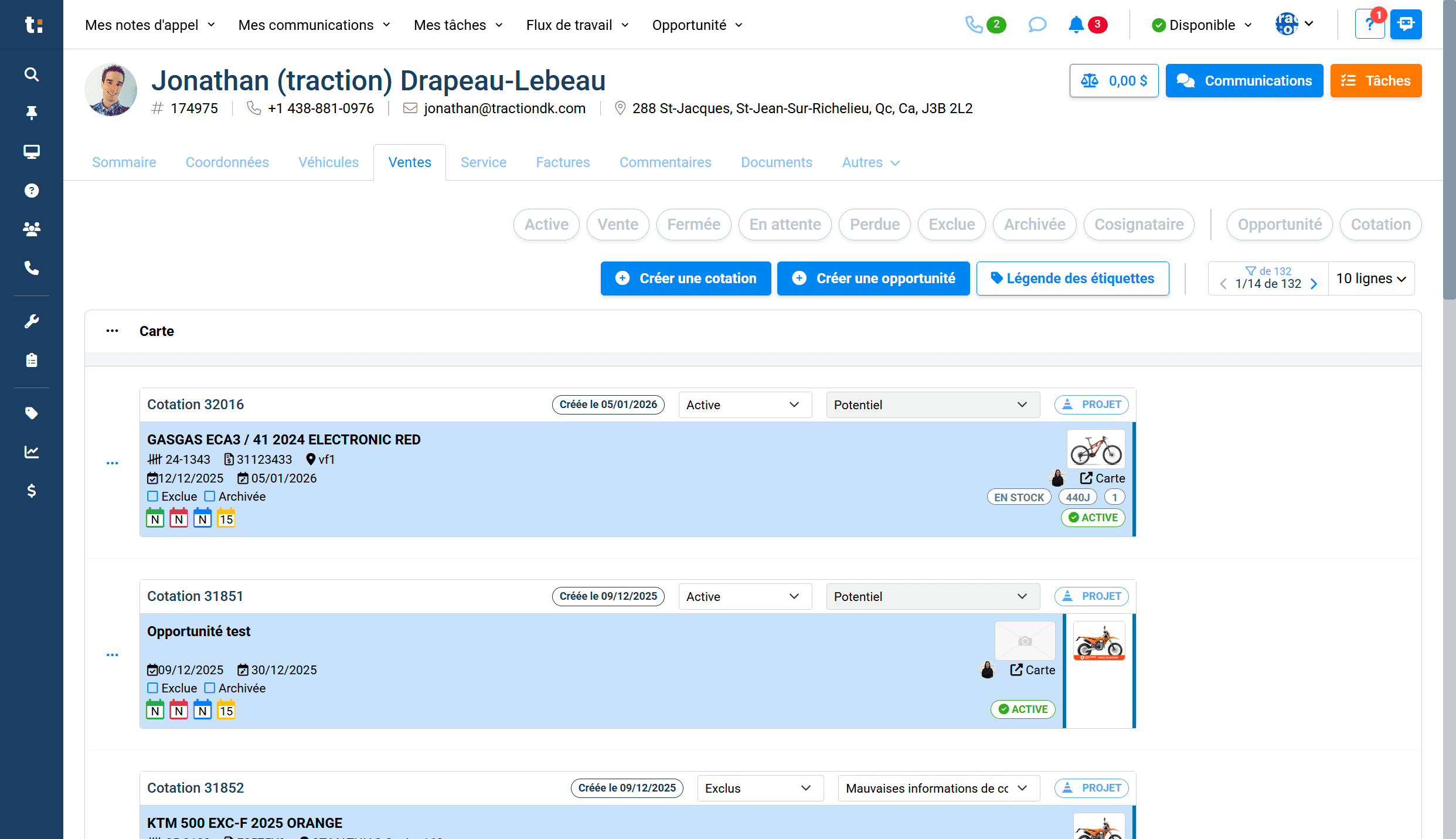Image resolution: width=1456 pixels, height=839 pixels.
Task: Open Mes communications menu
Action: [314, 25]
